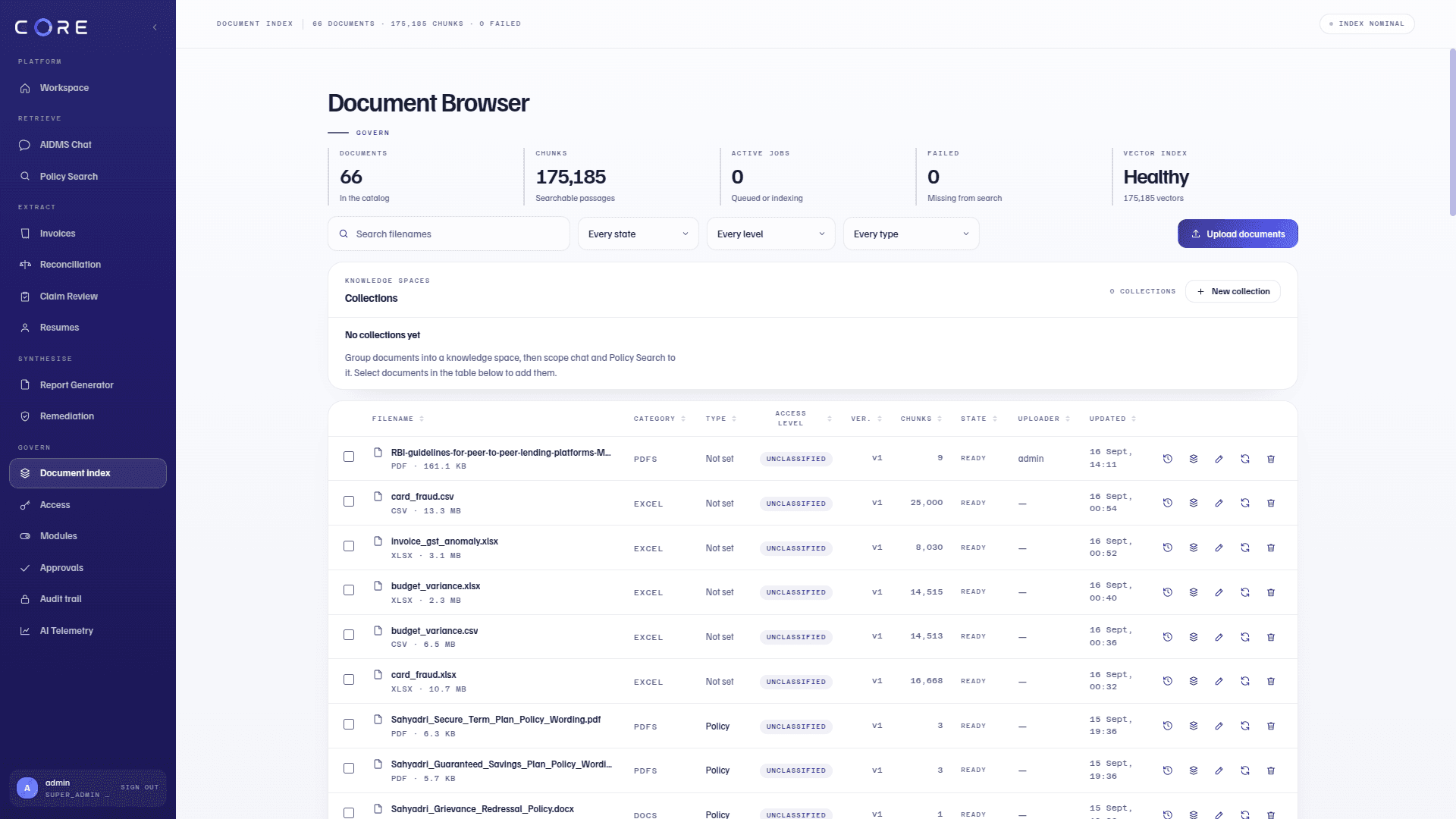
Task: Check the invoice_gst_anomaly.xlsx checkbox
Action: 349,546
